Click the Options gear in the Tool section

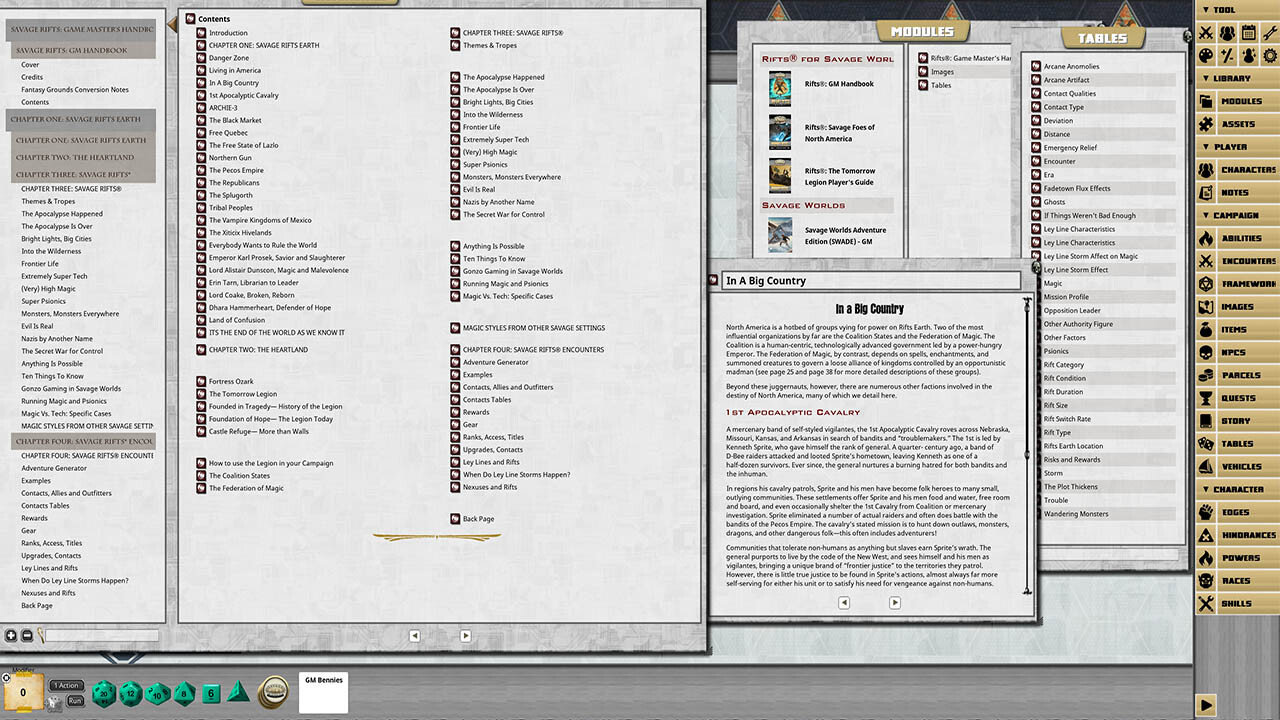1270,56
